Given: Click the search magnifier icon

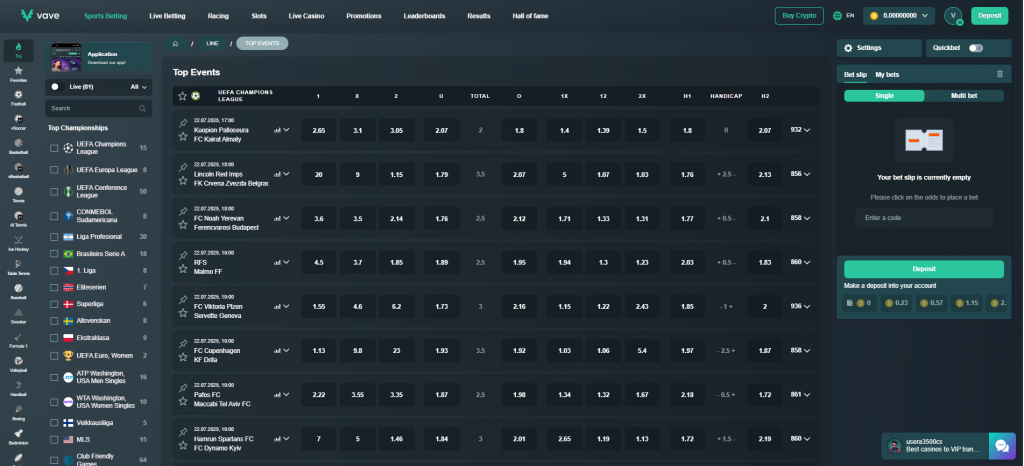Looking at the screenshot, I should click(x=142, y=108).
